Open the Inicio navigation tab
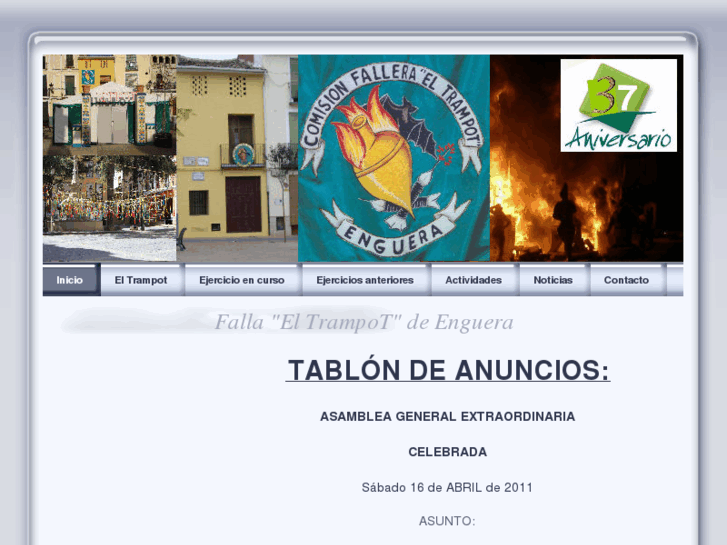Viewport: 727px width, 545px height. tap(71, 280)
